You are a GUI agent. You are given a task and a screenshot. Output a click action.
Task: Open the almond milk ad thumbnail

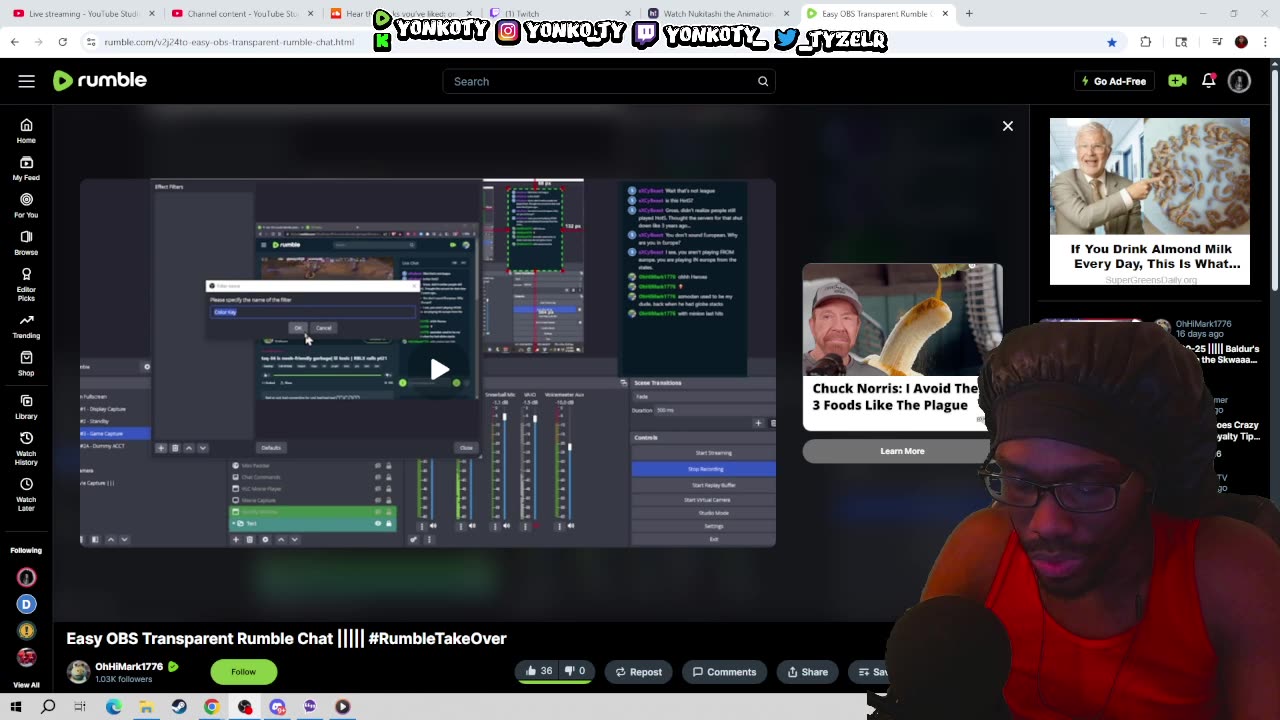point(1150,178)
